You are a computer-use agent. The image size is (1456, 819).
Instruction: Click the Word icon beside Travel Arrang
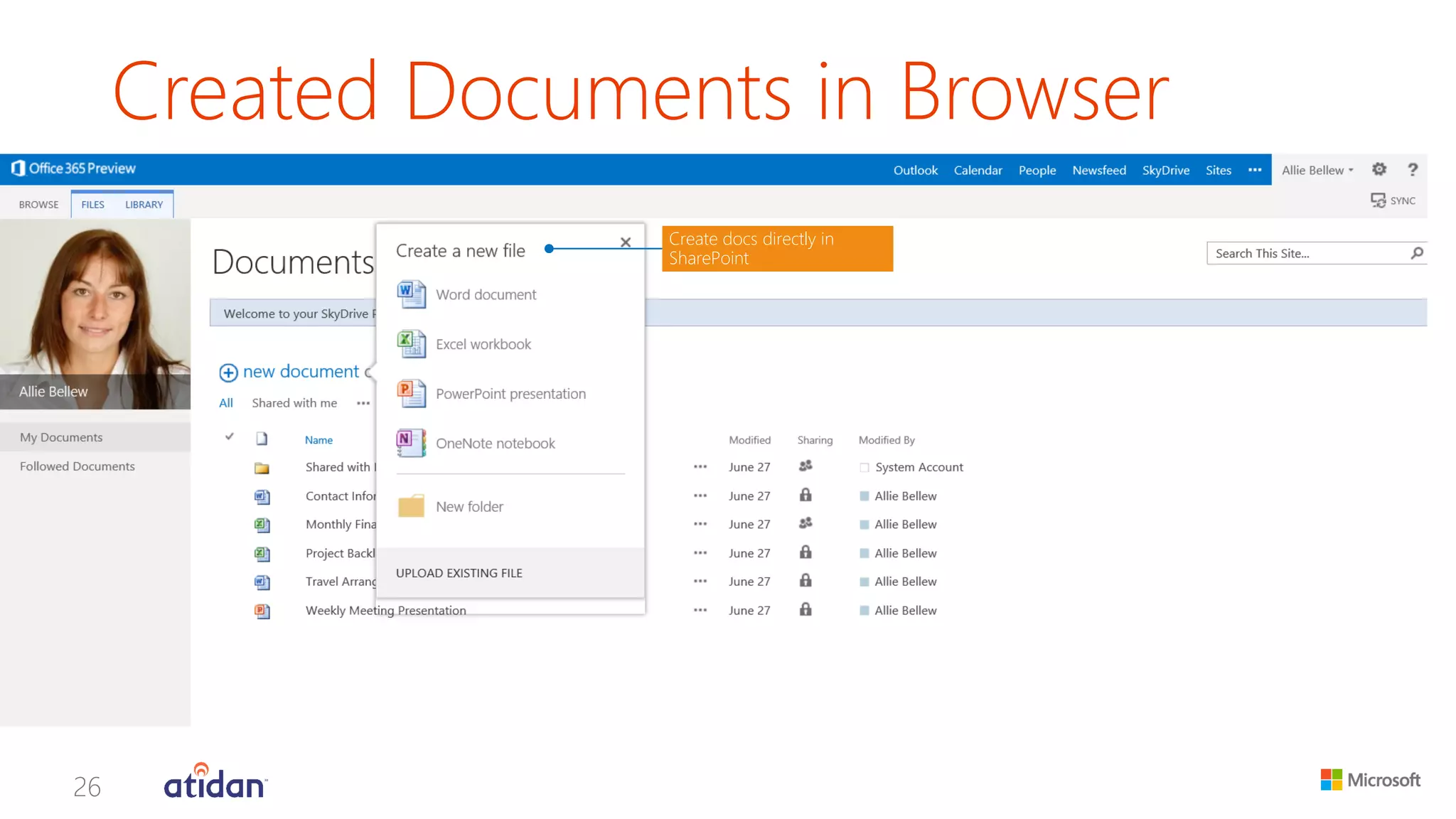pyautogui.click(x=262, y=582)
